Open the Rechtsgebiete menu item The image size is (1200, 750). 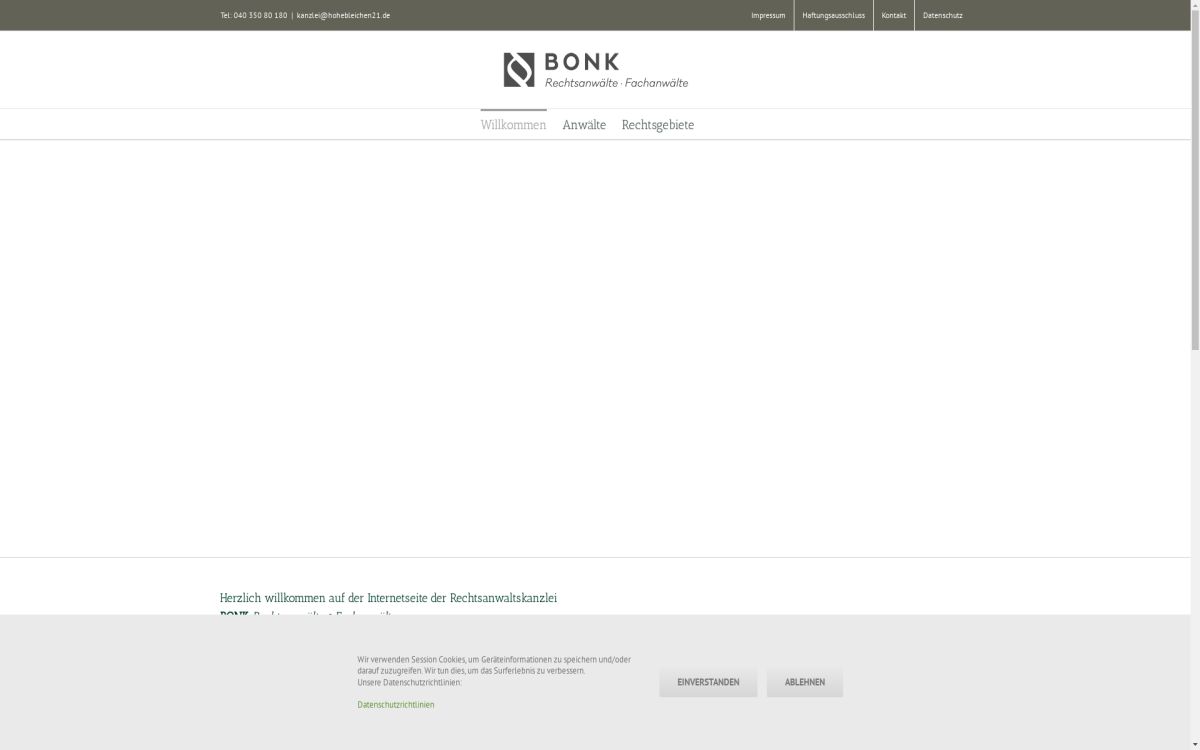[657, 125]
